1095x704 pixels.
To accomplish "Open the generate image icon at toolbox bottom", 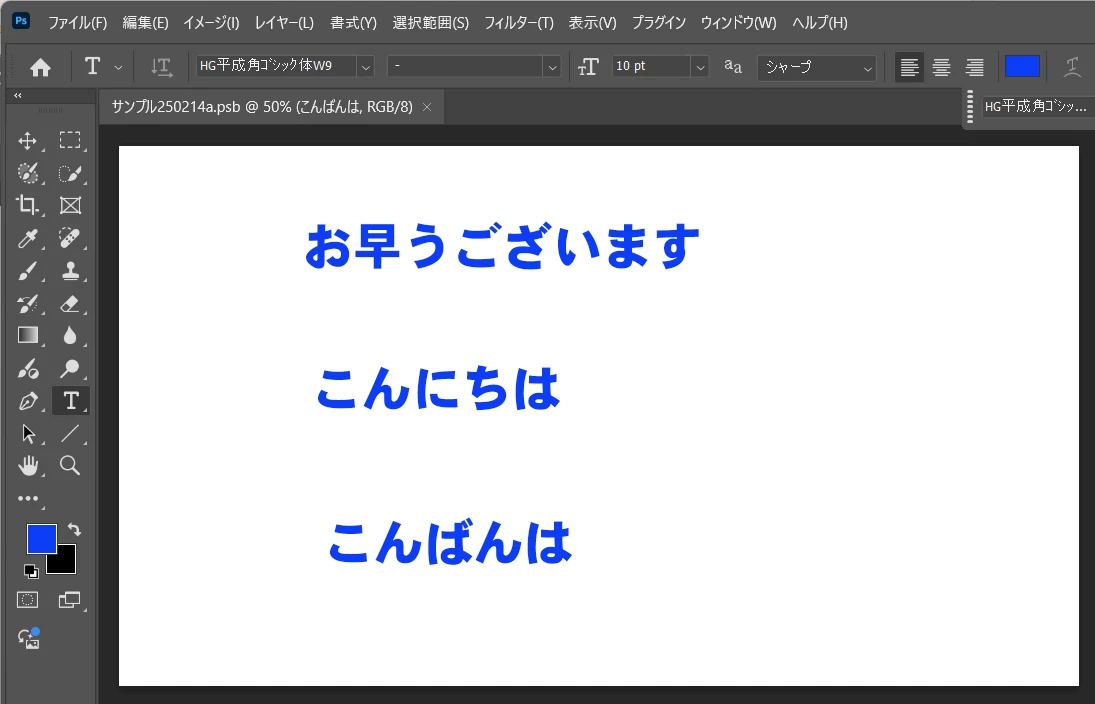I will (x=29, y=638).
